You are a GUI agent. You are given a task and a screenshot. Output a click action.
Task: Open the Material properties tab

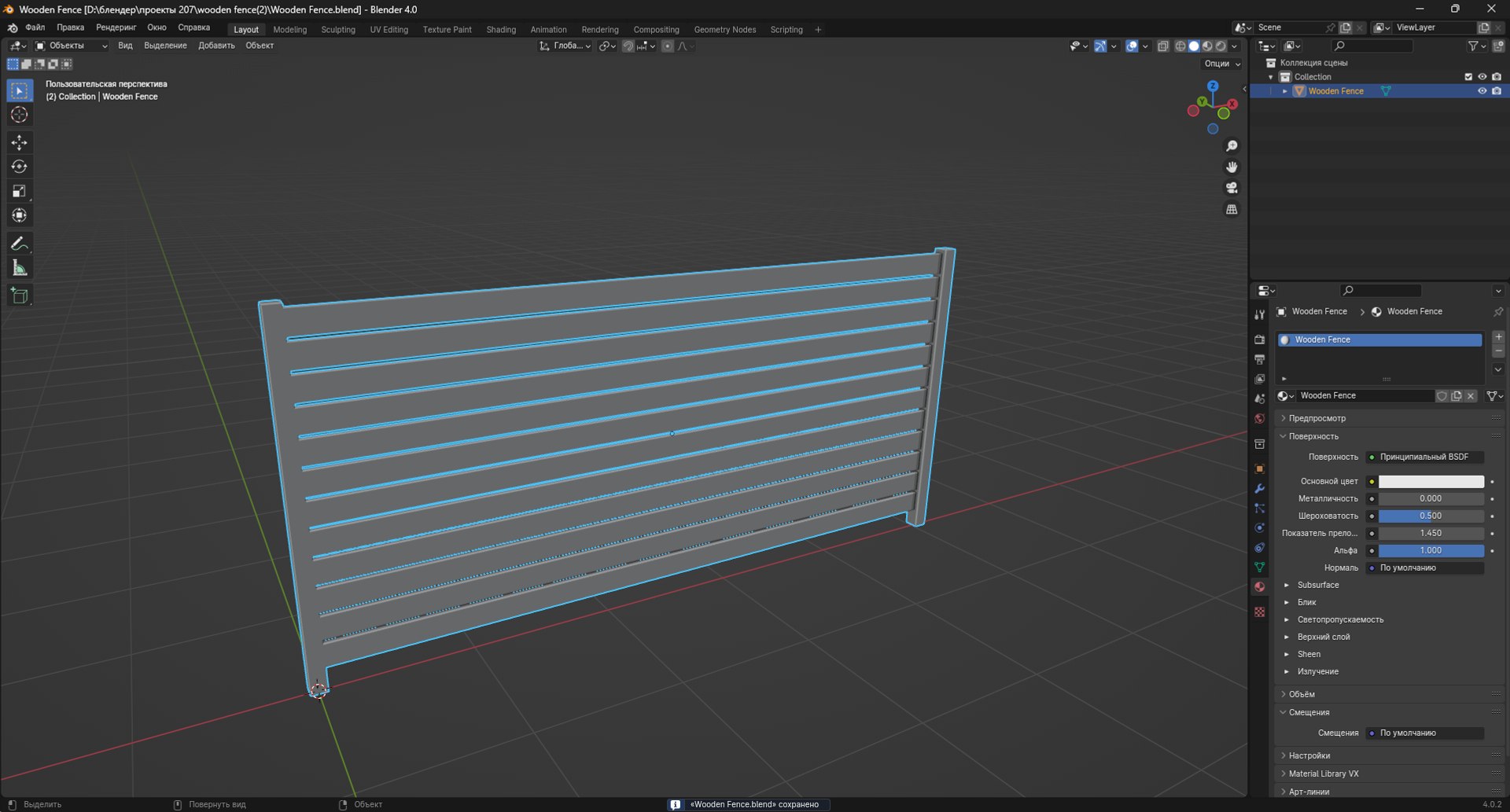(x=1260, y=587)
